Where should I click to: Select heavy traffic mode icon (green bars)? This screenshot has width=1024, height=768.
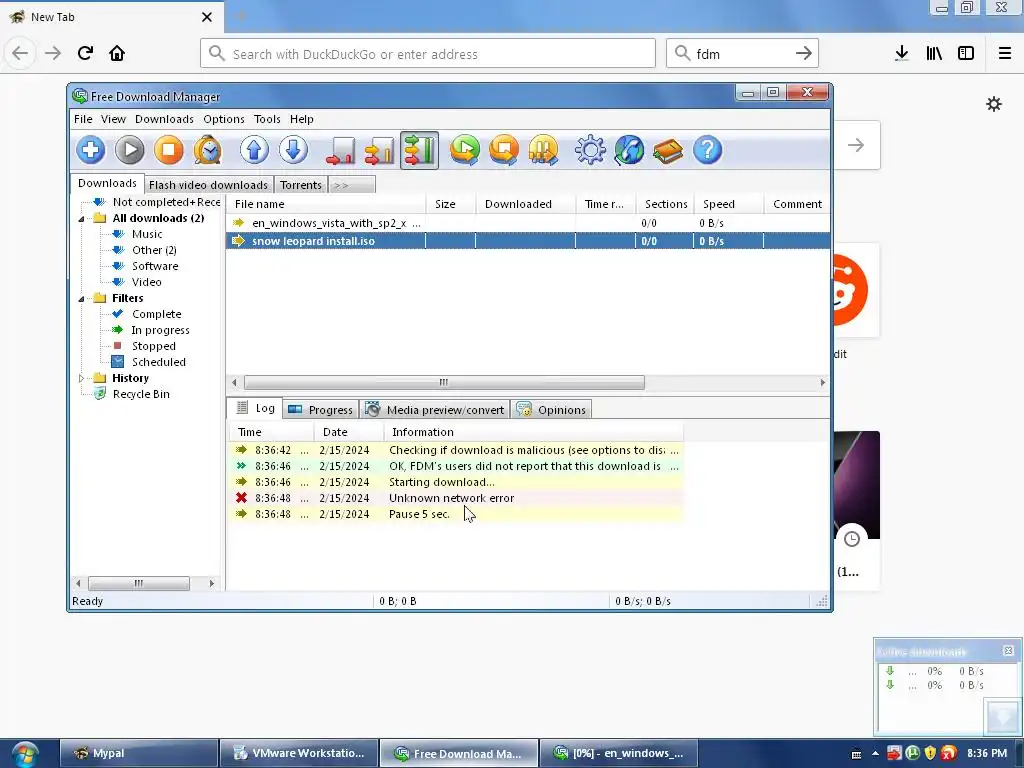(419, 150)
